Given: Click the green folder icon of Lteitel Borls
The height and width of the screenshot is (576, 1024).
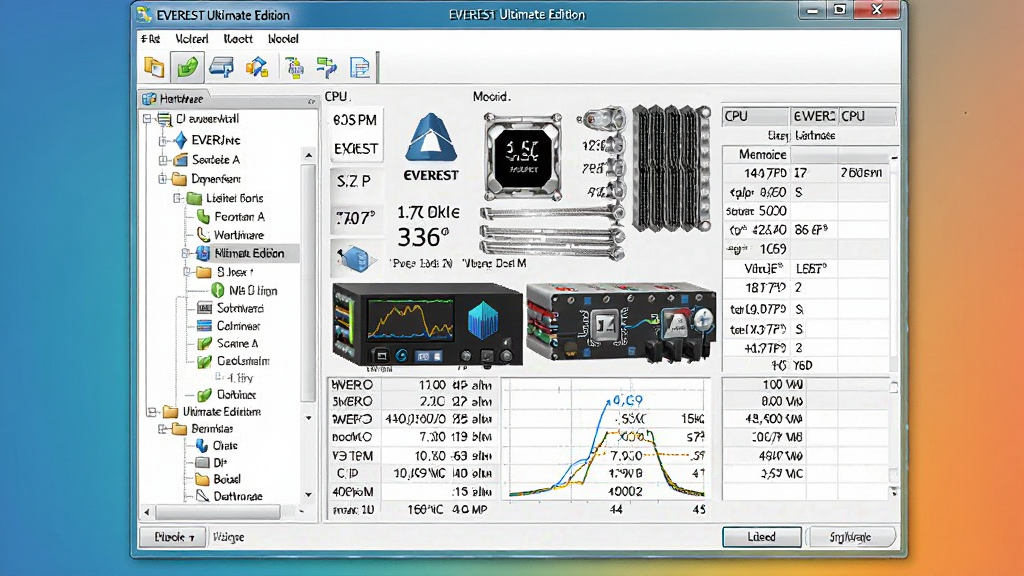Looking at the screenshot, I should click(194, 198).
